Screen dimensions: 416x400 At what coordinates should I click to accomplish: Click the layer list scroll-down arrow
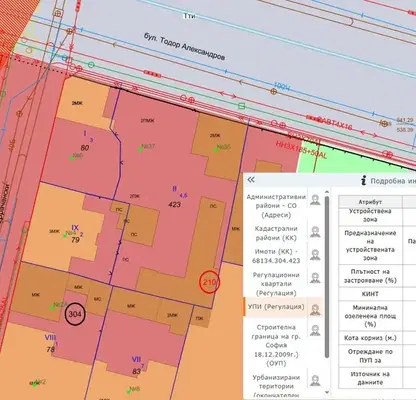point(327,392)
